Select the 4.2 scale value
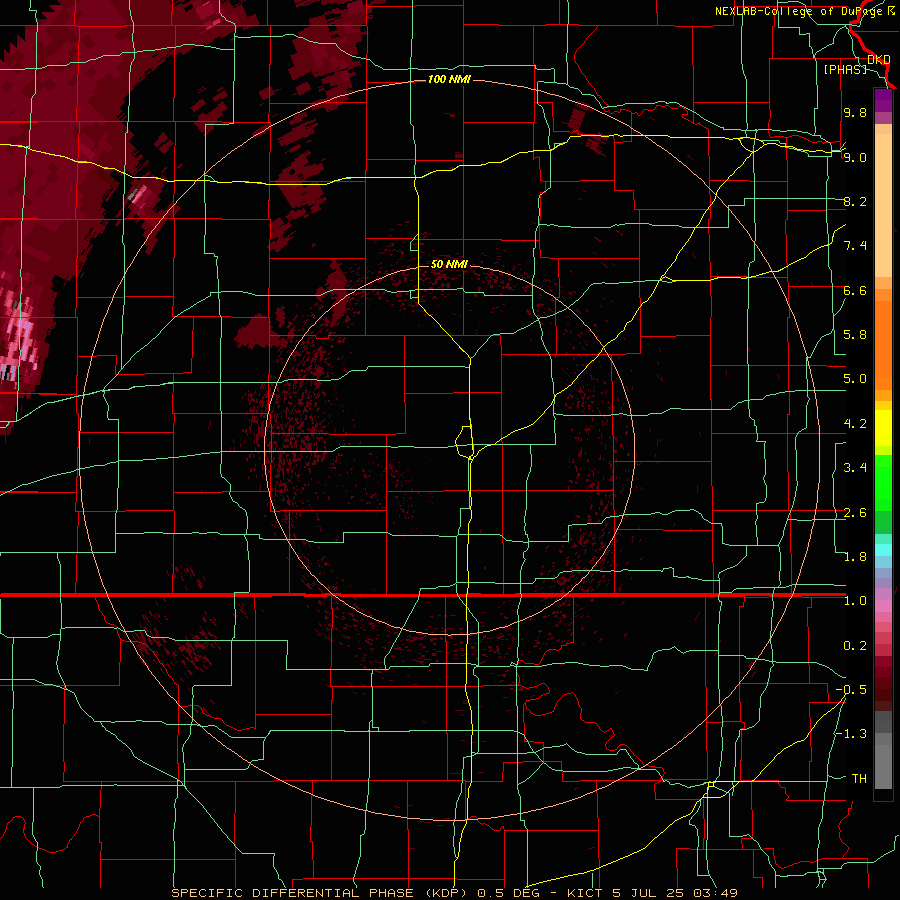Viewport: 900px width, 900px height. 855,424
